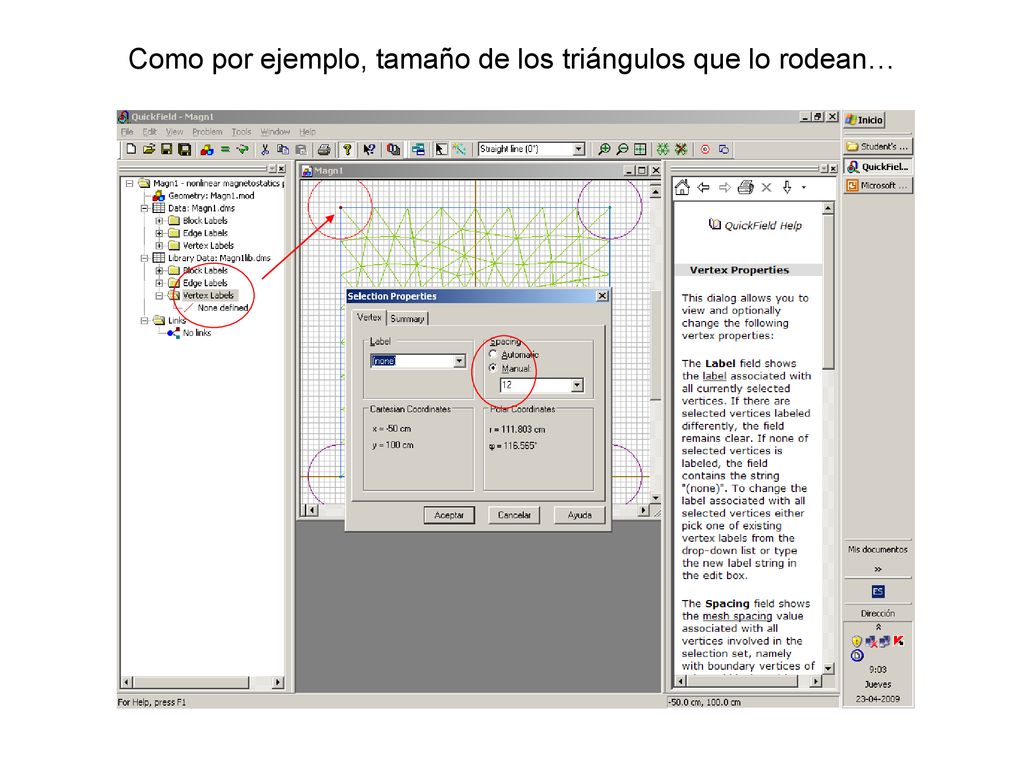This screenshot has width=1024, height=768.
Task: Click the Zoom to fit icon
Action: 640,149
